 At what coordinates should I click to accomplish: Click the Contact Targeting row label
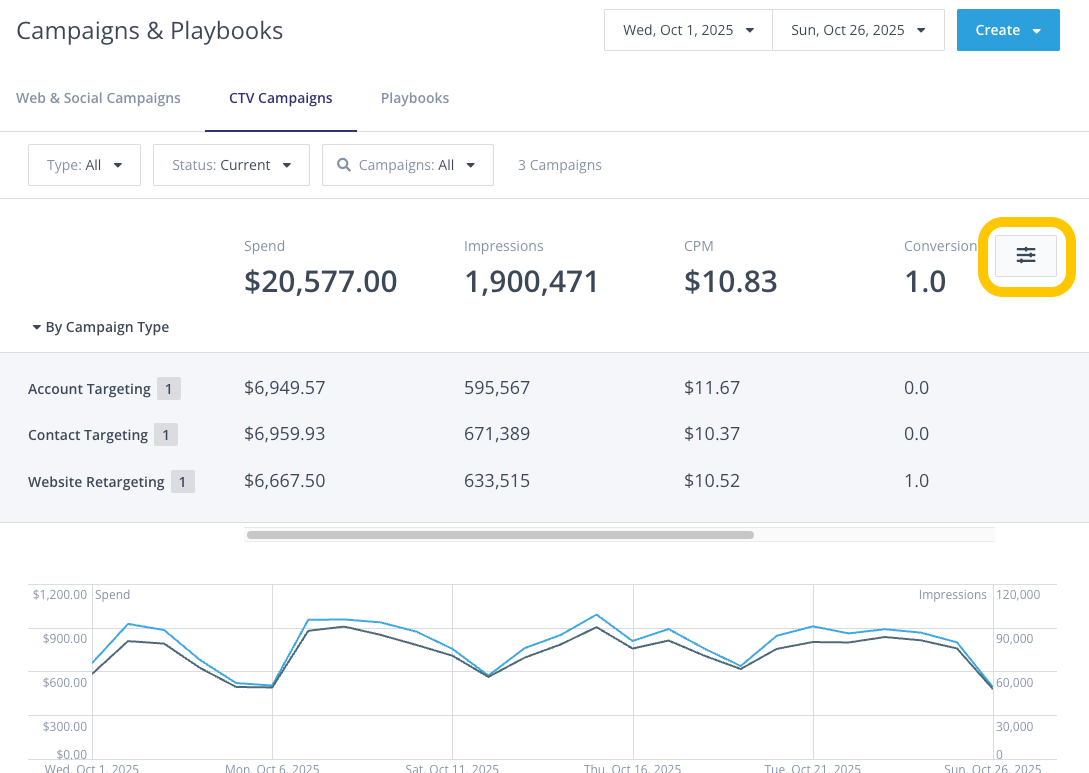point(88,435)
